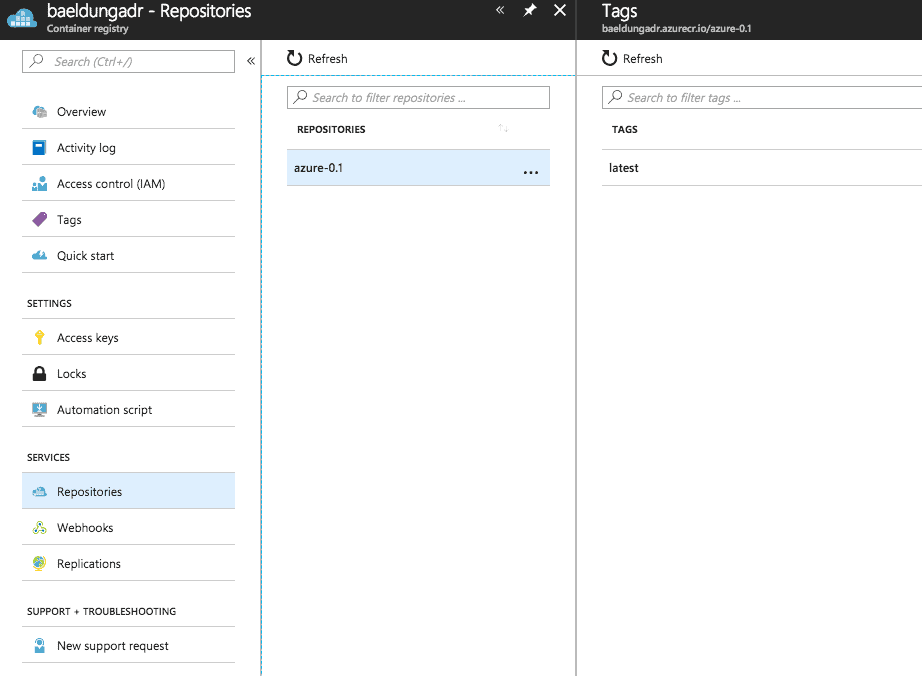Click the purple Tags icon in sidebar
The width and height of the screenshot is (922, 676).
(x=39, y=220)
